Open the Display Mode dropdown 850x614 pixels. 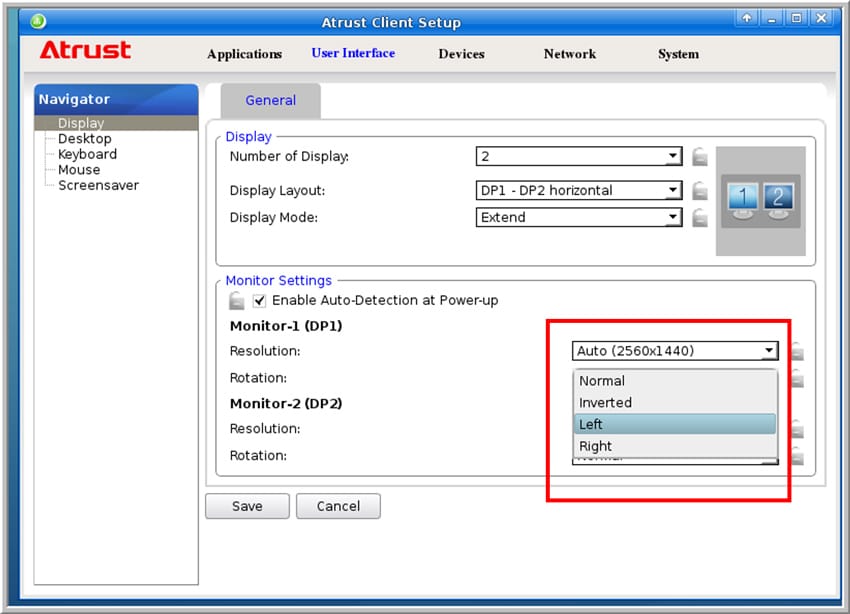pos(578,218)
